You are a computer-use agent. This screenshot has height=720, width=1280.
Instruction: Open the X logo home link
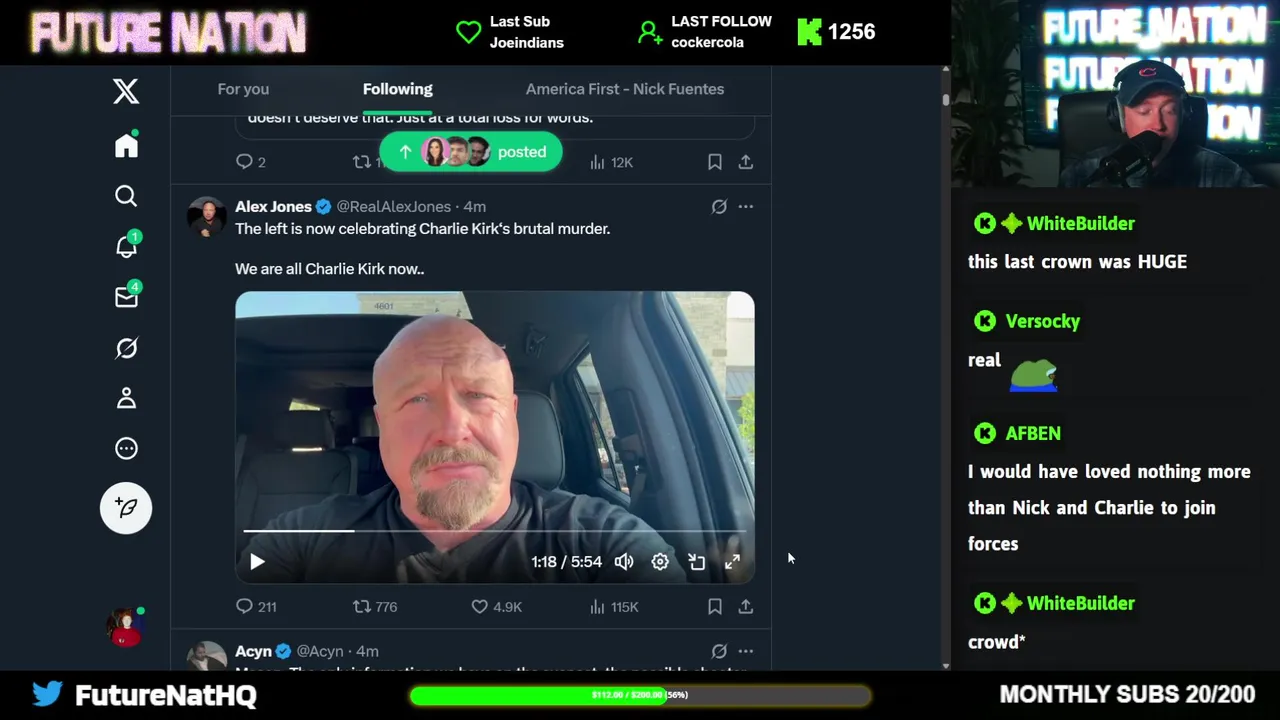(126, 91)
